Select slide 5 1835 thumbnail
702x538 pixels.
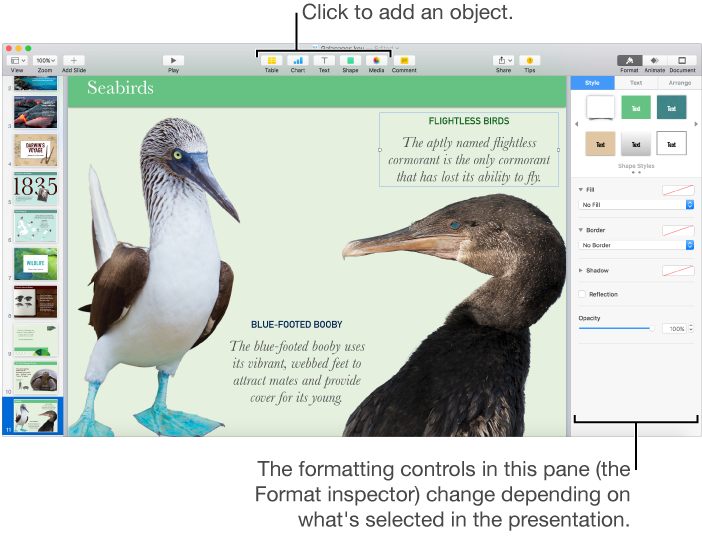(35, 188)
